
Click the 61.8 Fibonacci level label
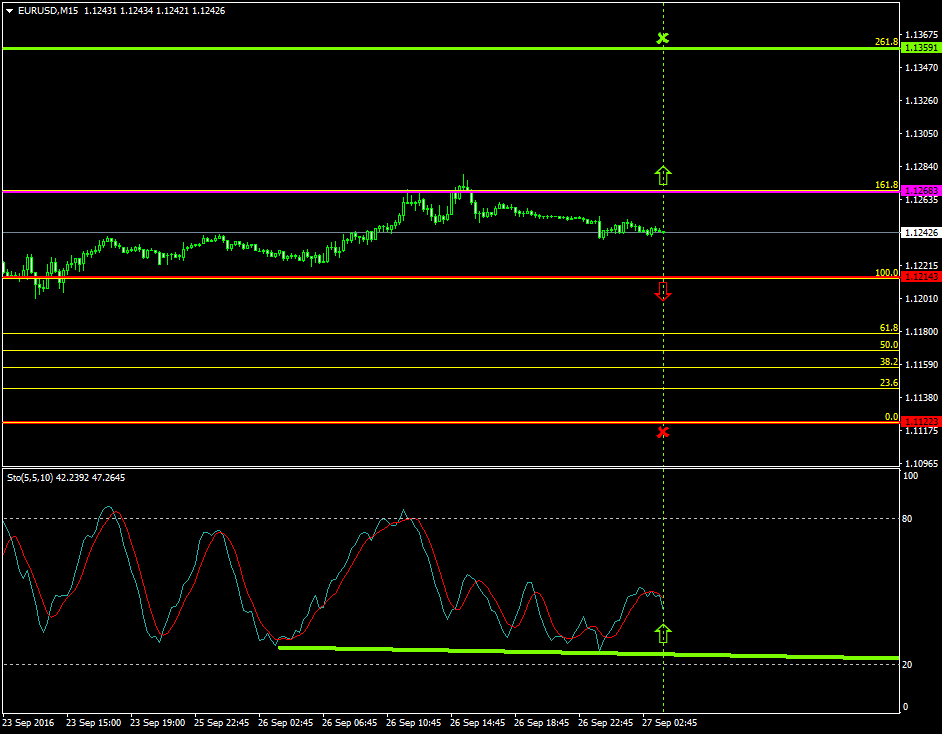[x=888, y=328]
